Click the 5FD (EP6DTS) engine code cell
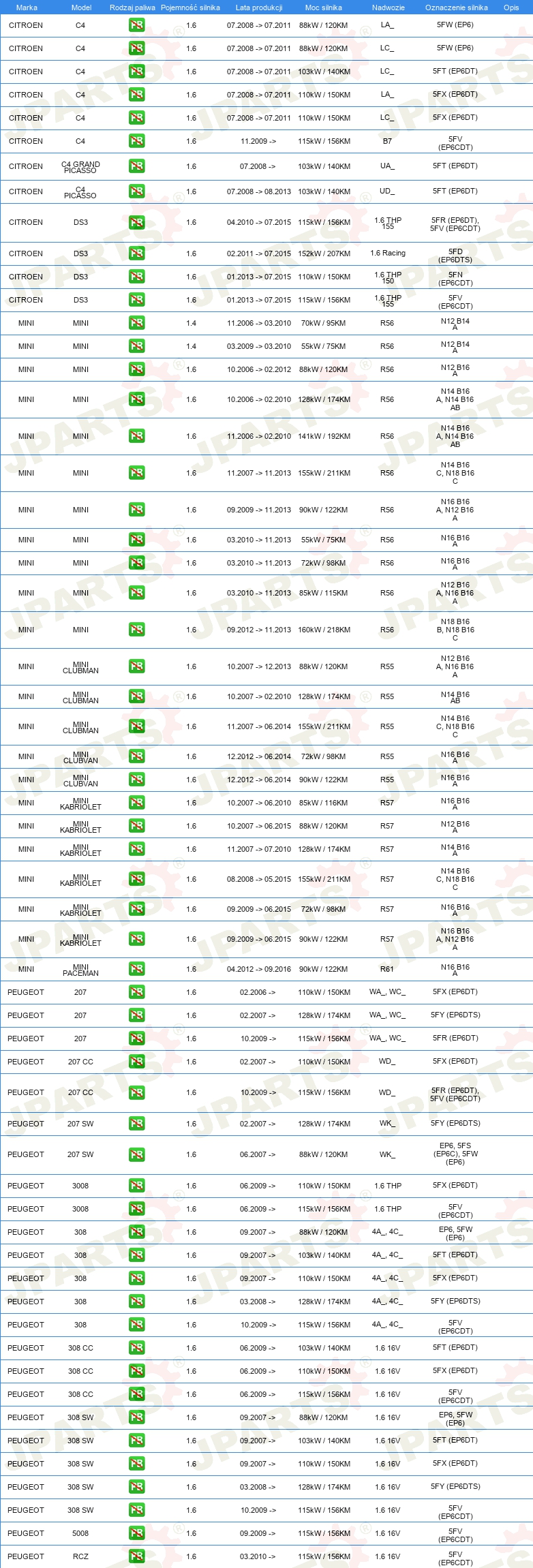Image resolution: width=533 pixels, height=1568 pixels. tap(455, 256)
